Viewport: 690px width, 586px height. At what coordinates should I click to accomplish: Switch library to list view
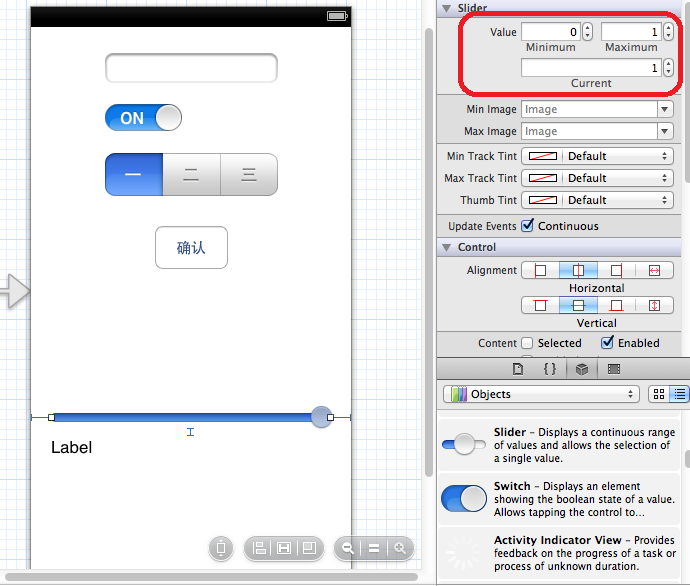[679, 394]
